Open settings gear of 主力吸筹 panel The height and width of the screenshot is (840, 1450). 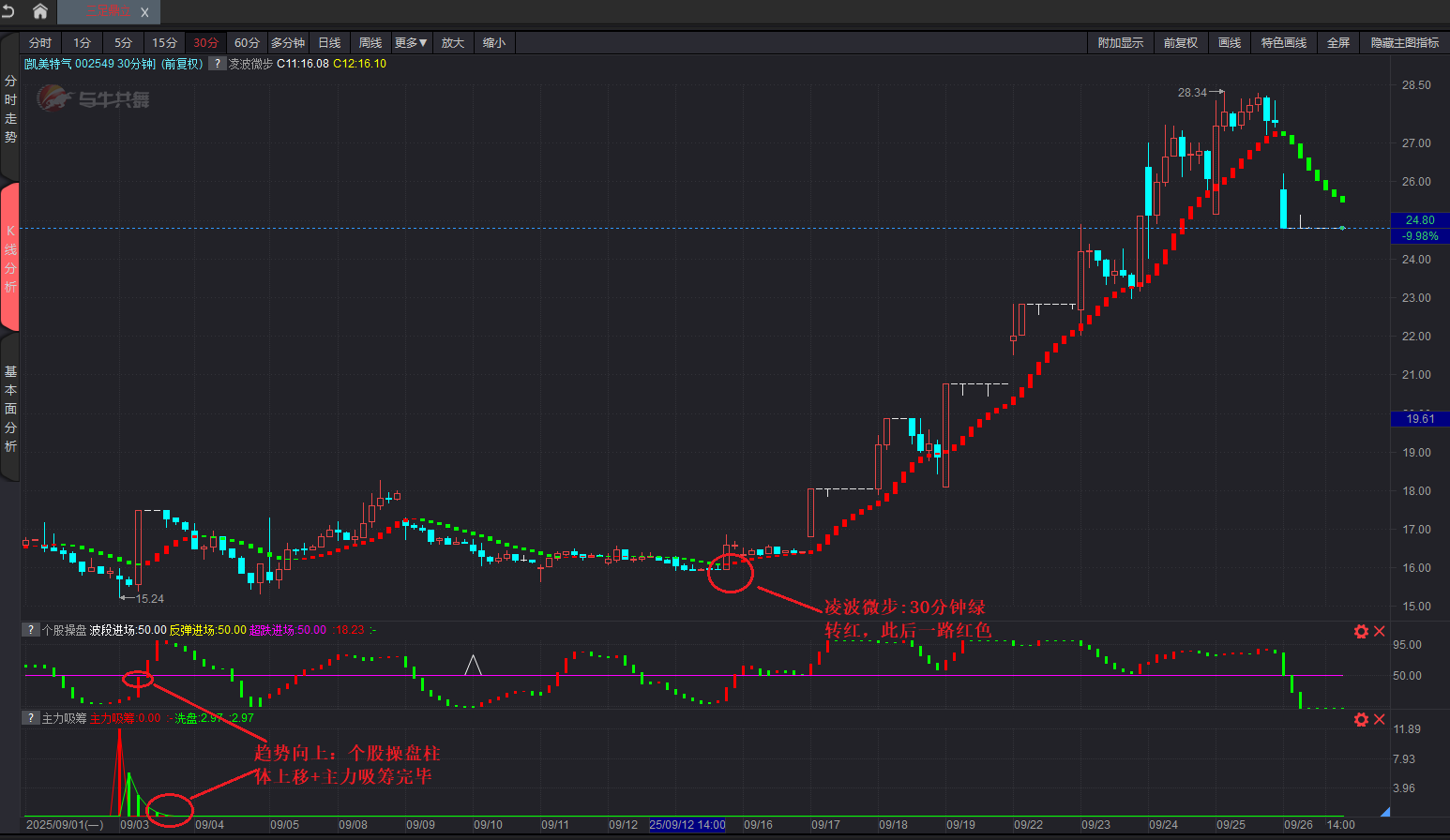[x=1361, y=719]
